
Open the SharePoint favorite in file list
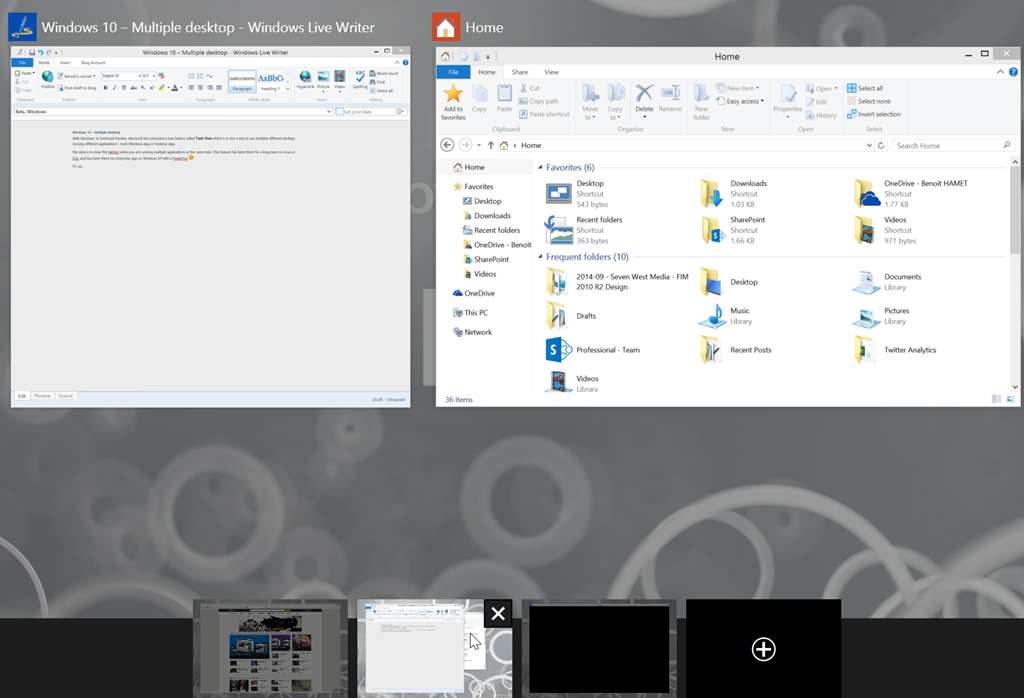click(711, 230)
